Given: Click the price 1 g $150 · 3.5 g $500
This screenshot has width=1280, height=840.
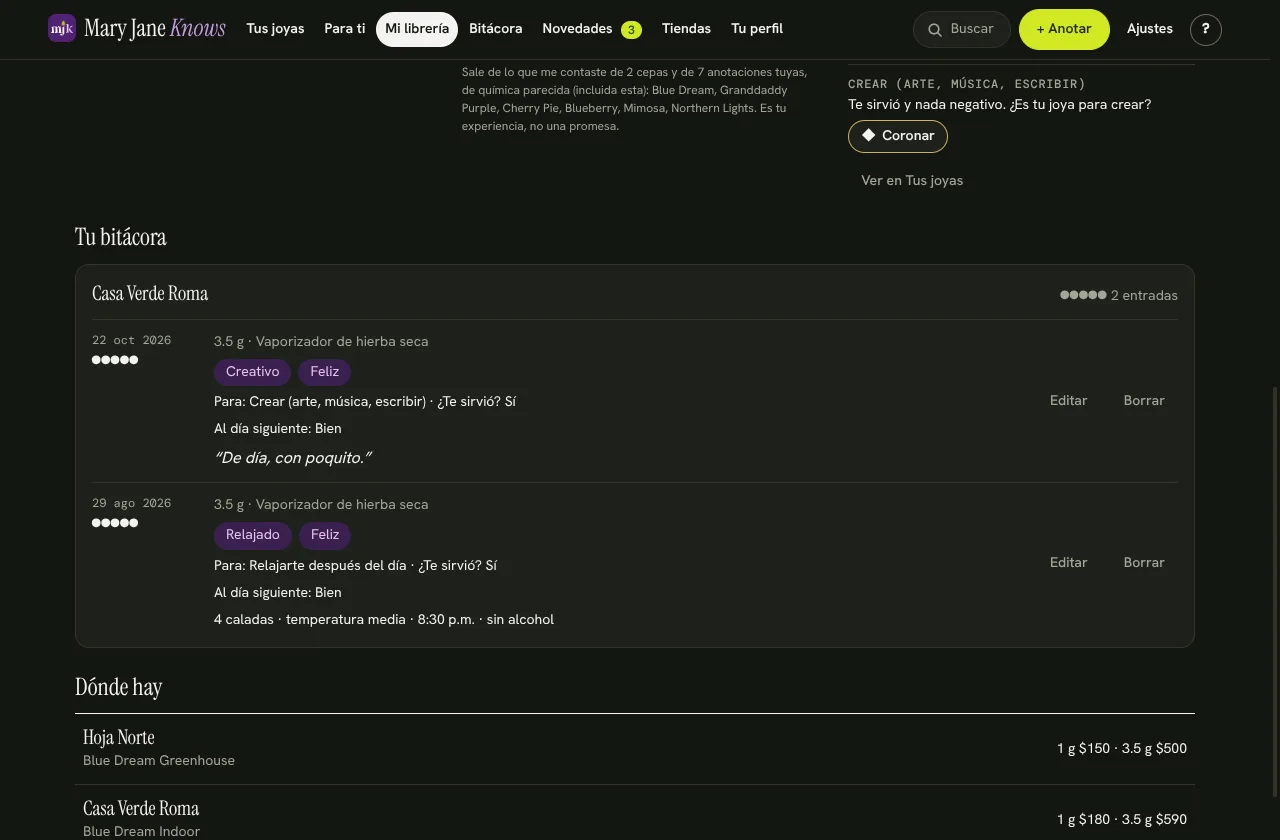Looking at the screenshot, I should pyautogui.click(x=1122, y=749).
